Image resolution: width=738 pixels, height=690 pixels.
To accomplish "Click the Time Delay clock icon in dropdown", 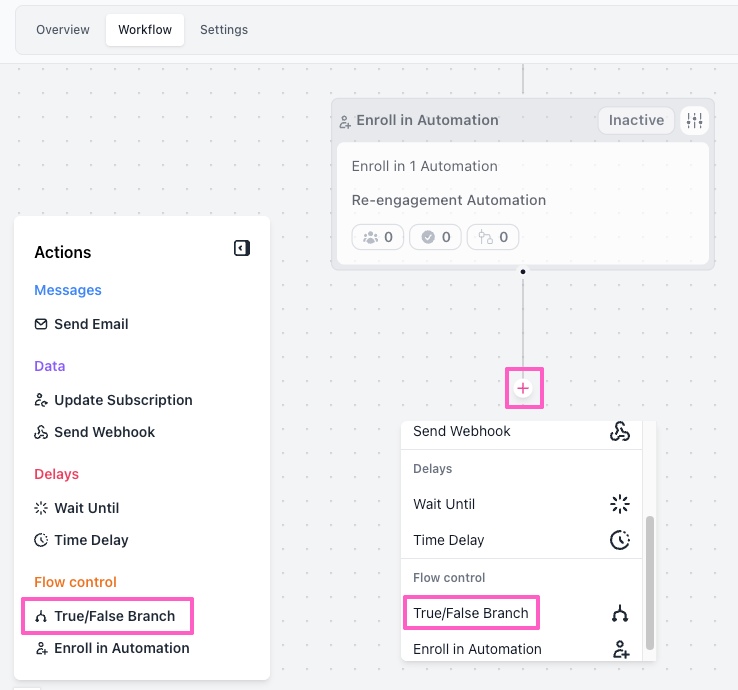I will tap(620, 540).
